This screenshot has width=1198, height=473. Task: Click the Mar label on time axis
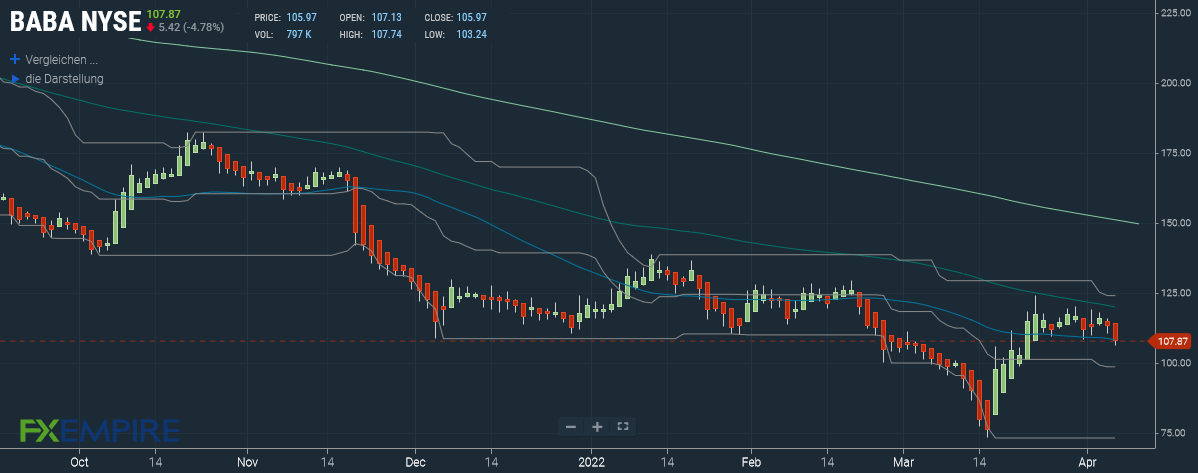tap(903, 462)
